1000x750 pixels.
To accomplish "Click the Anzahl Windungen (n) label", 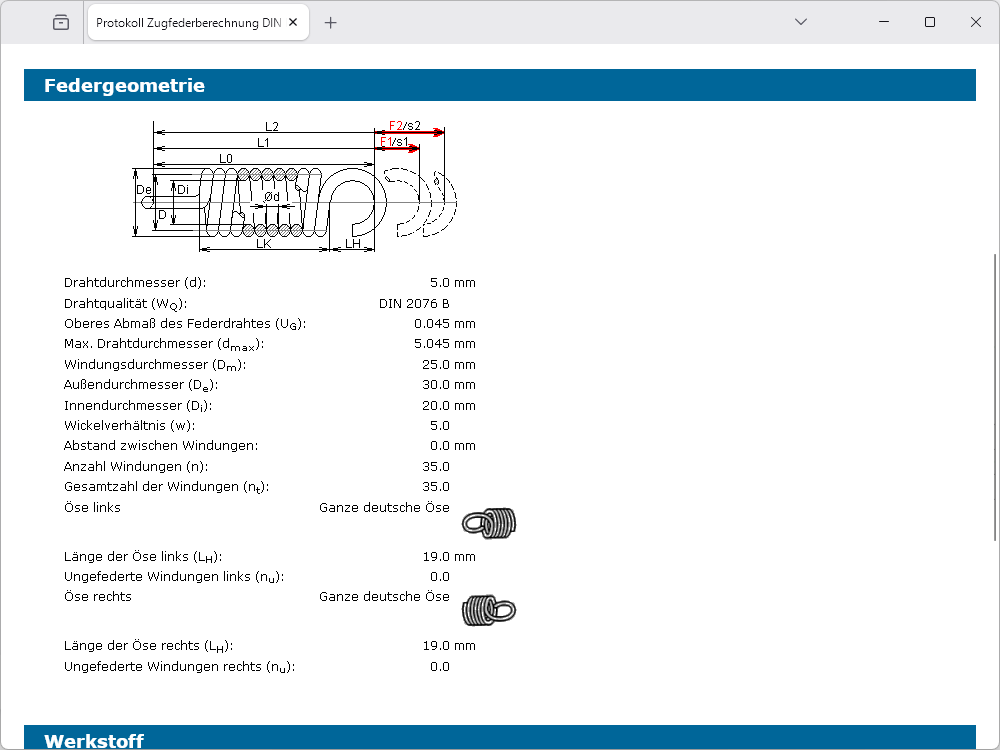I will pos(136,467).
